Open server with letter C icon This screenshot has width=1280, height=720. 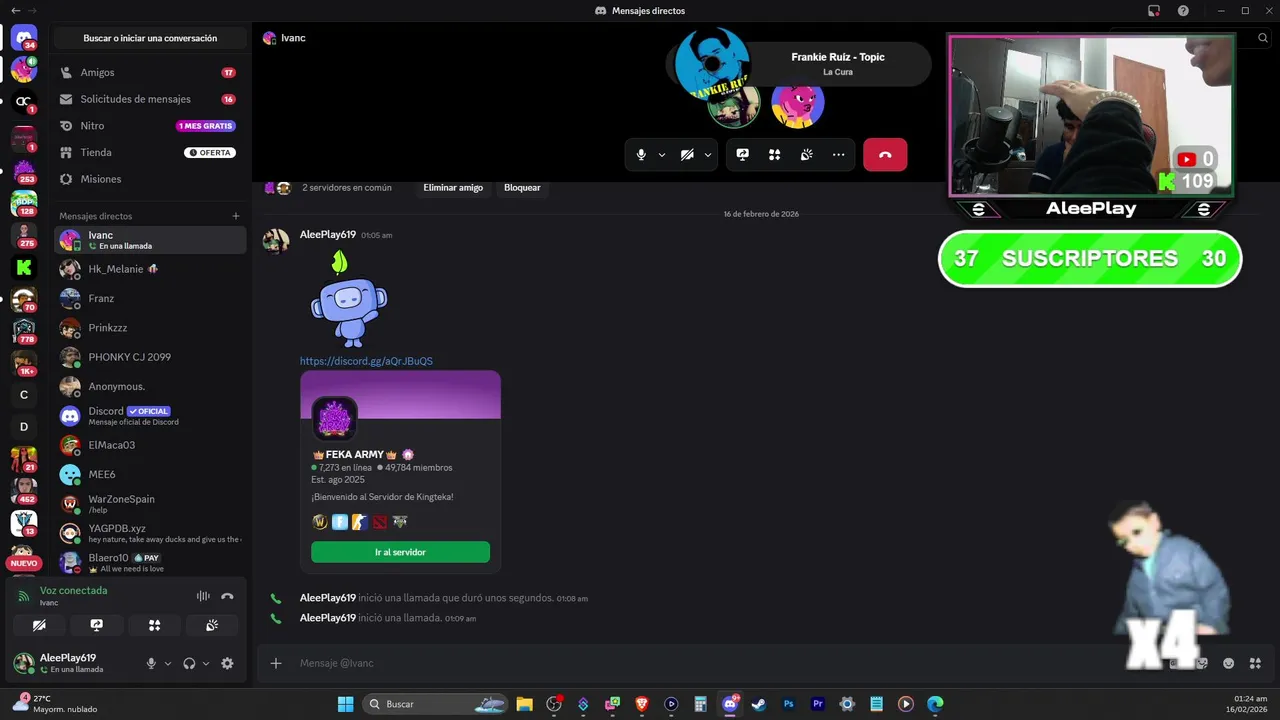[x=24, y=395]
